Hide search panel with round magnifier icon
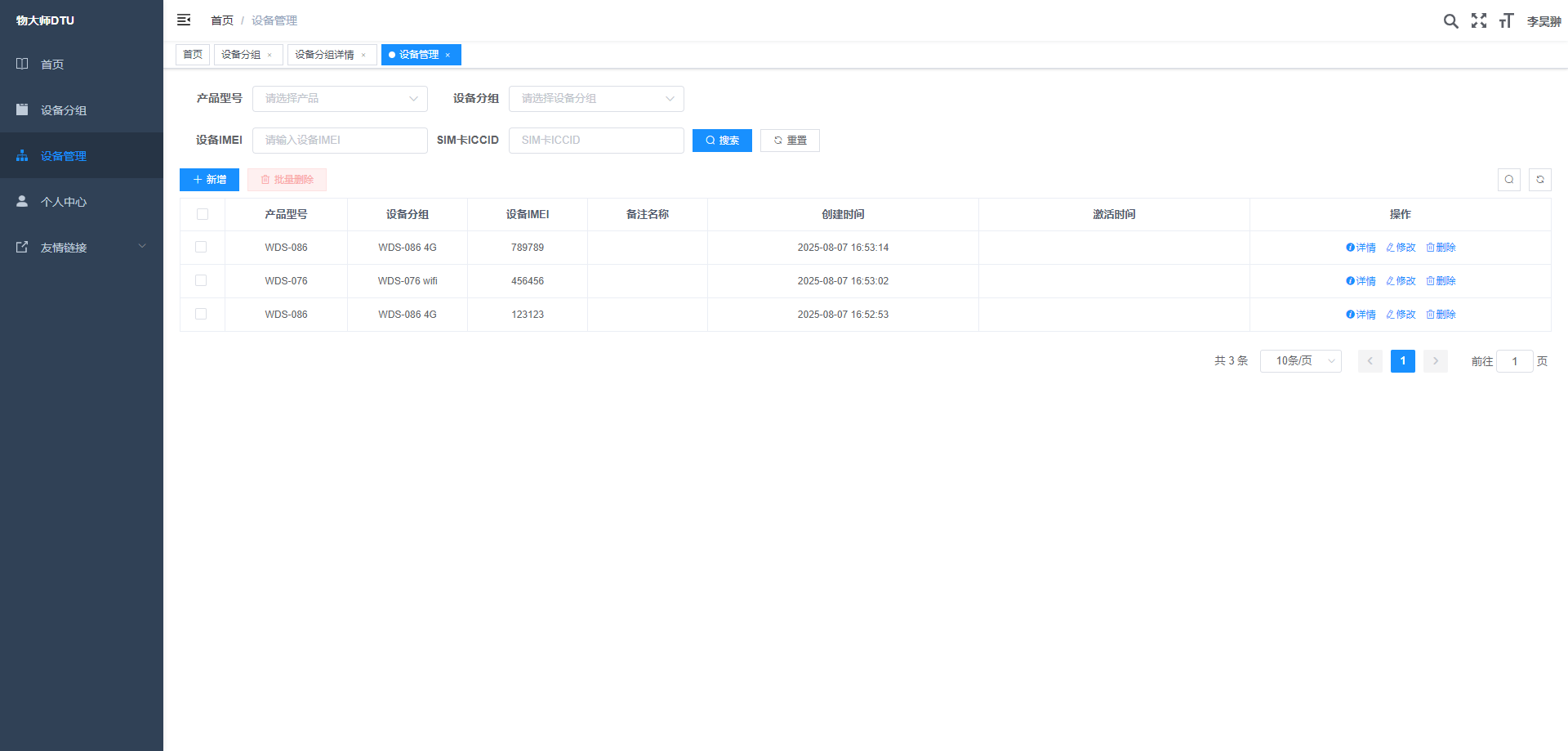Screen dimensions: 1568x751 pos(1508,180)
